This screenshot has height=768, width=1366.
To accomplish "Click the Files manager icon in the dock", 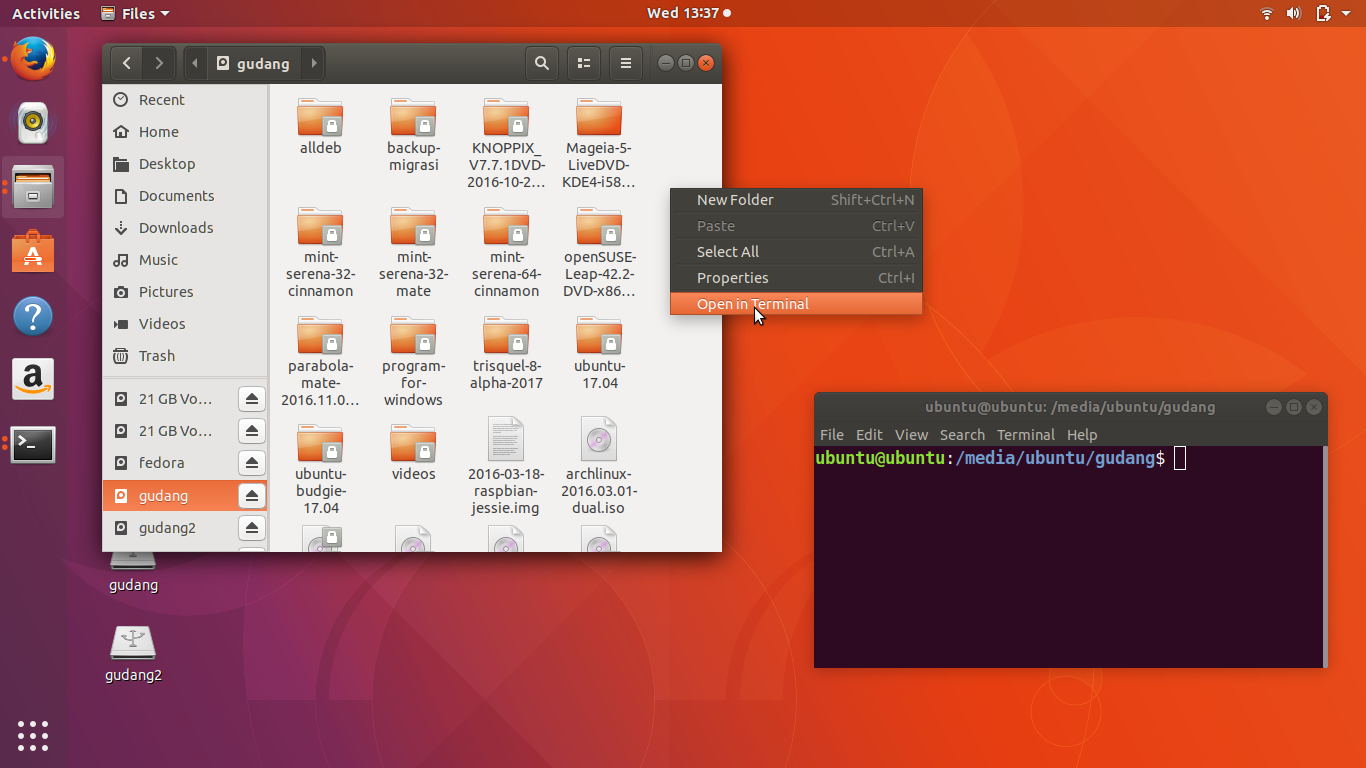I will point(33,187).
